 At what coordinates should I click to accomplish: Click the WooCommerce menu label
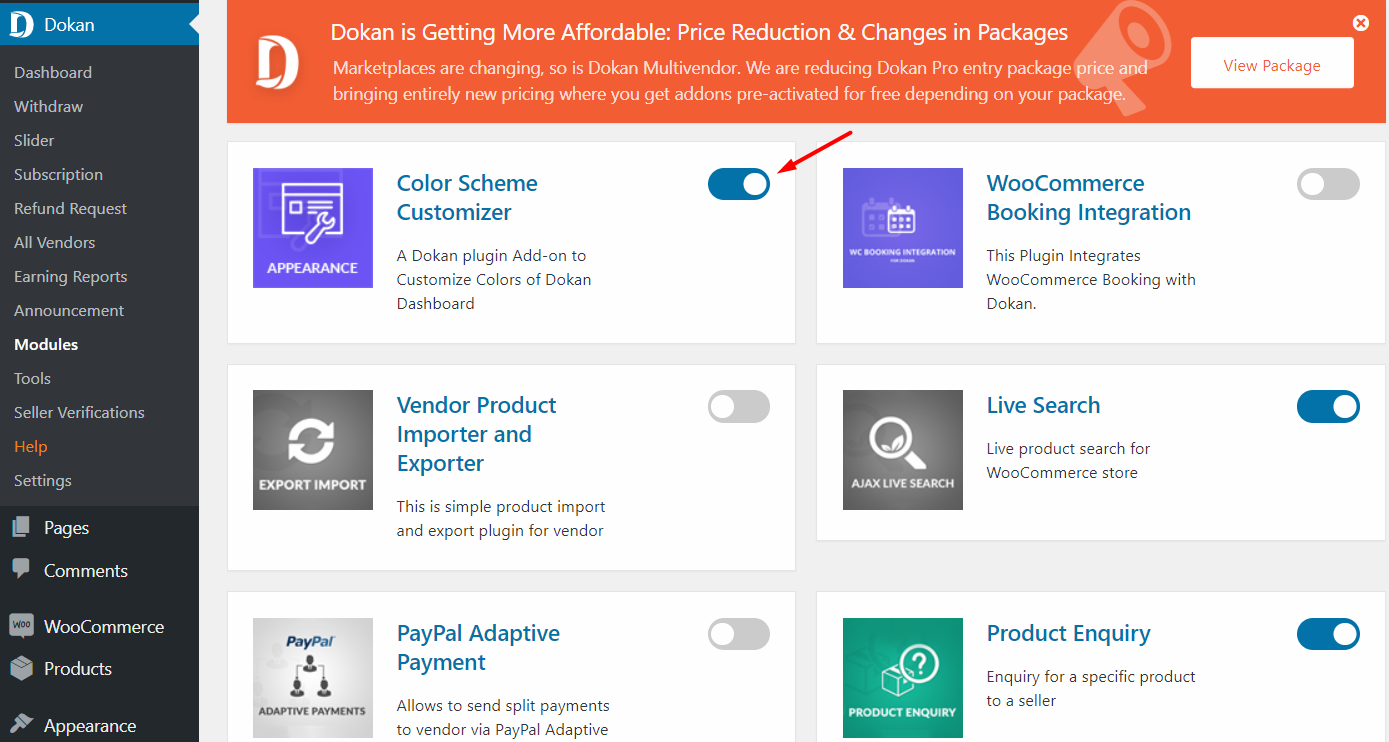(x=104, y=626)
